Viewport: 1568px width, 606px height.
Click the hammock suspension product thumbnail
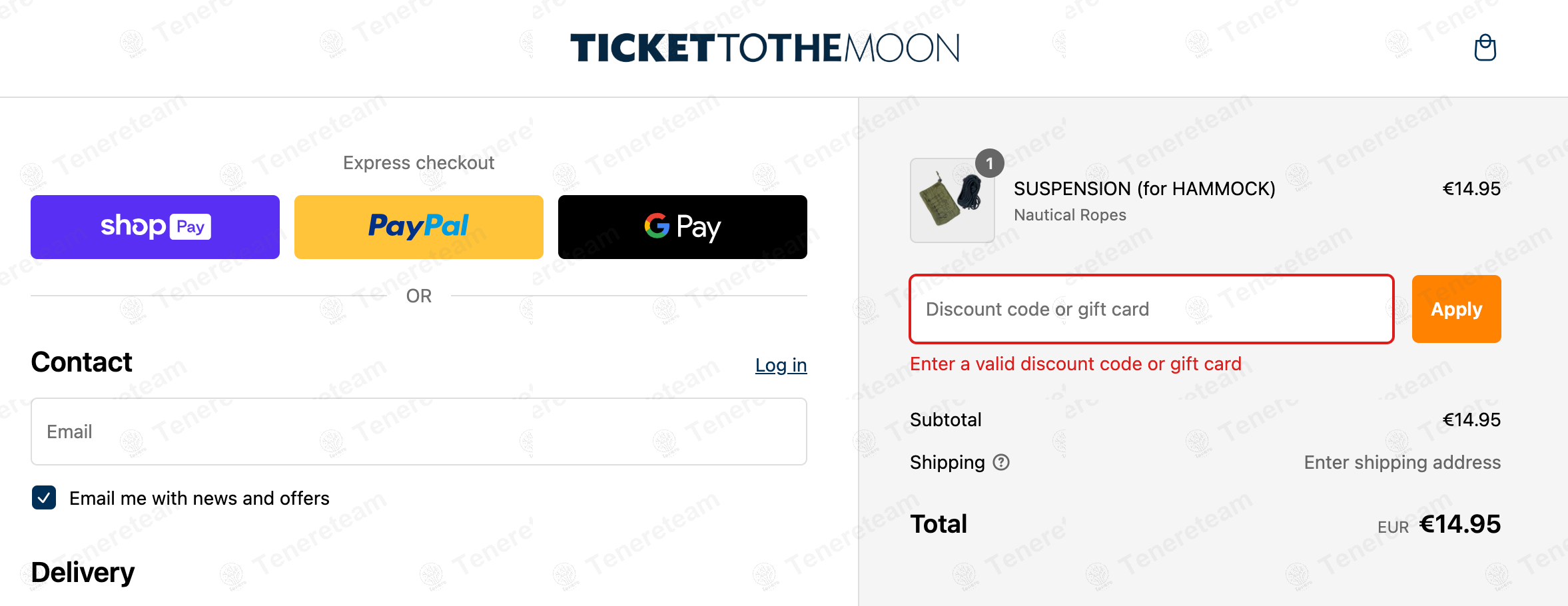click(x=951, y=200)
